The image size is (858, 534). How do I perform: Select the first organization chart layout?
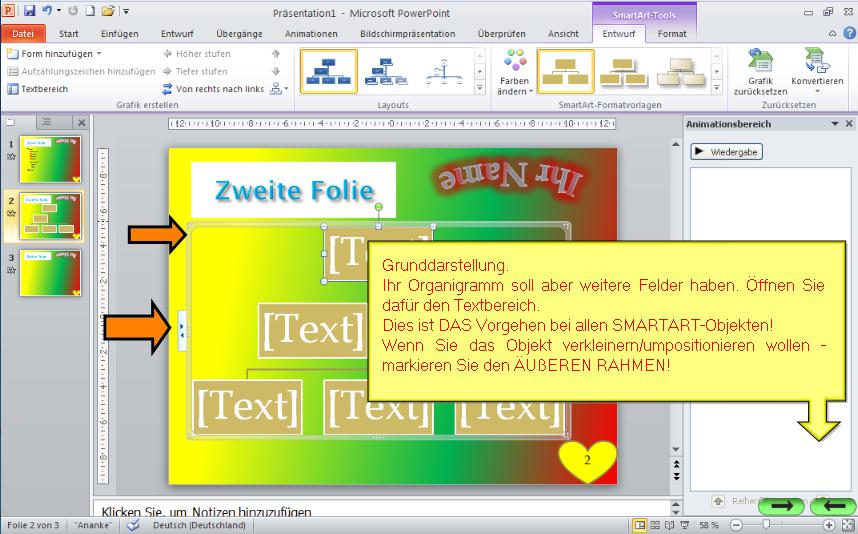(x=328, y=71)
